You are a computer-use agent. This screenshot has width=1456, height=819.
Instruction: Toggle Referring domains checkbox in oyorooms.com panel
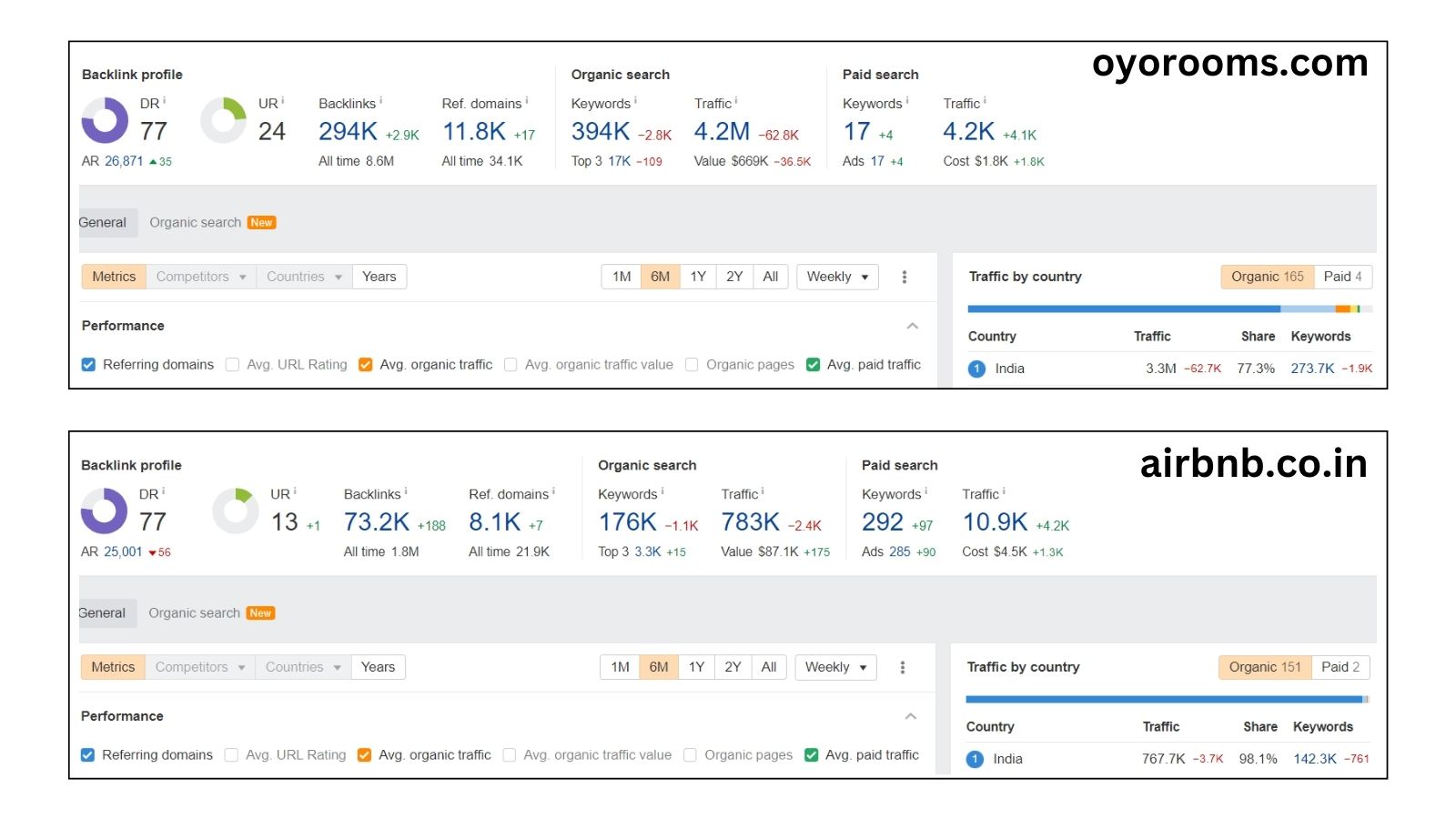88,365
